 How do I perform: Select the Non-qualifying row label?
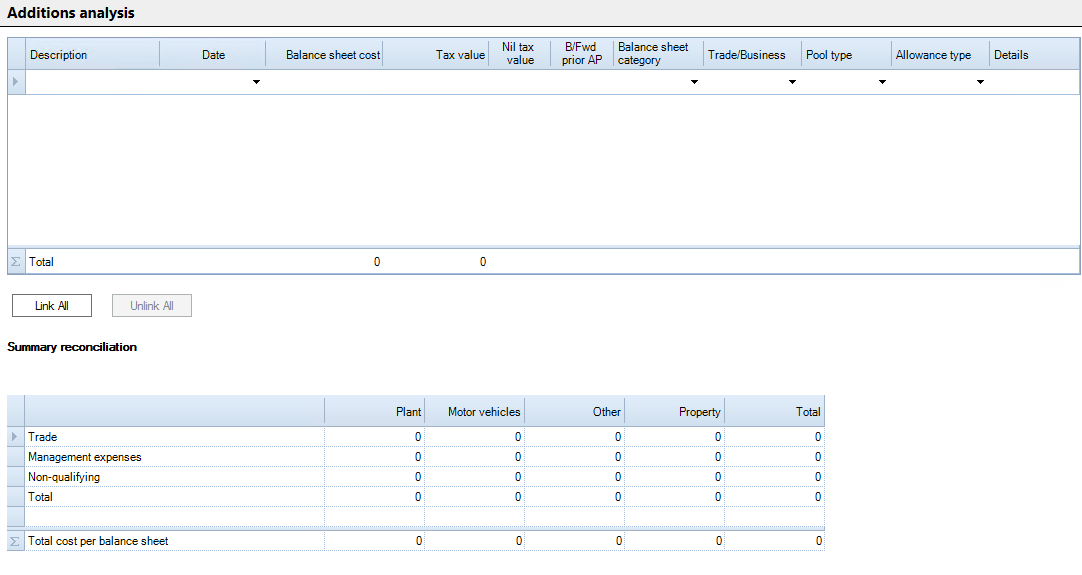pyautogui.click(x=64, y=477)
